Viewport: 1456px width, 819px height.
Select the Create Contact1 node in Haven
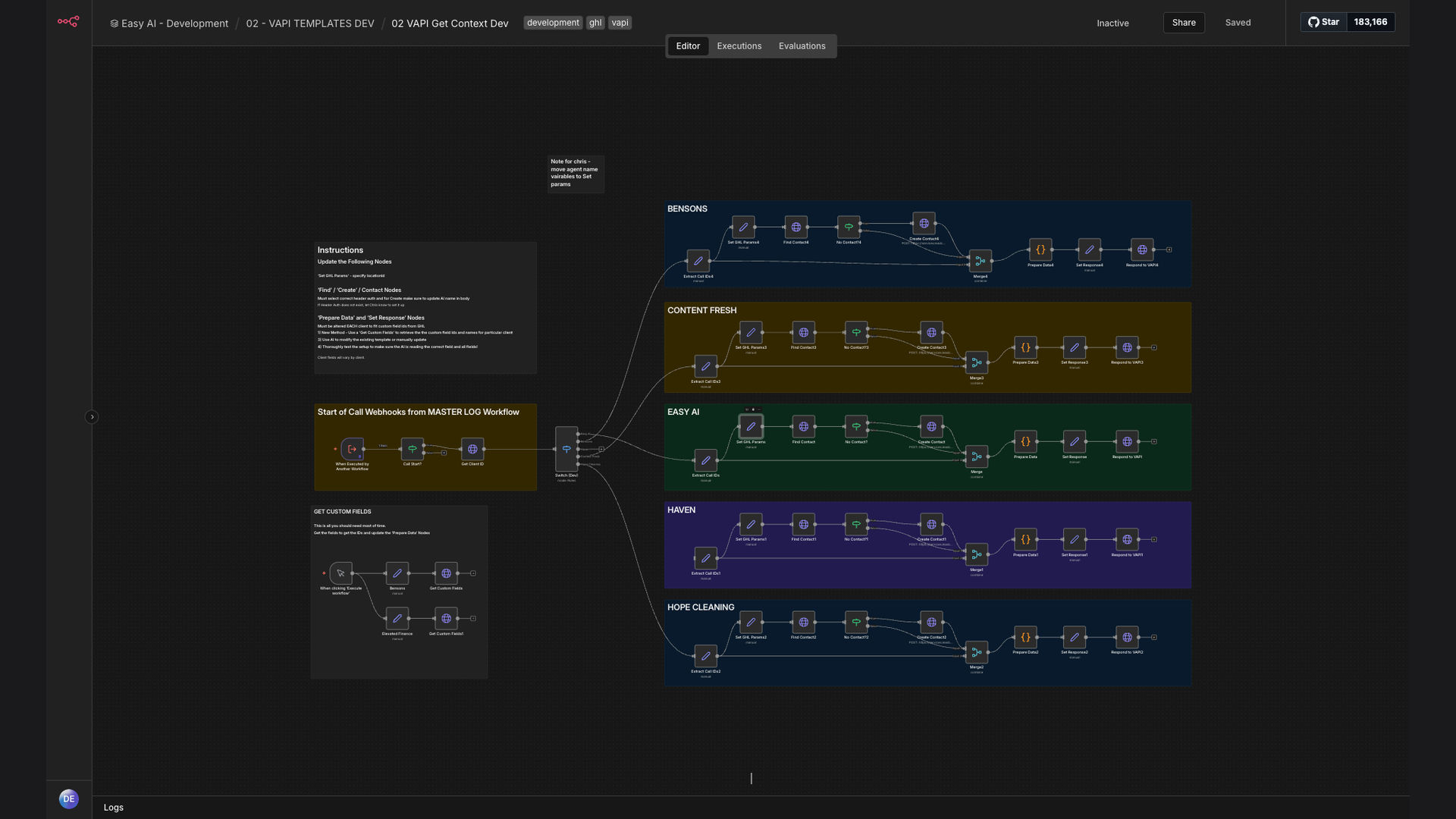[x=931, y=524]
